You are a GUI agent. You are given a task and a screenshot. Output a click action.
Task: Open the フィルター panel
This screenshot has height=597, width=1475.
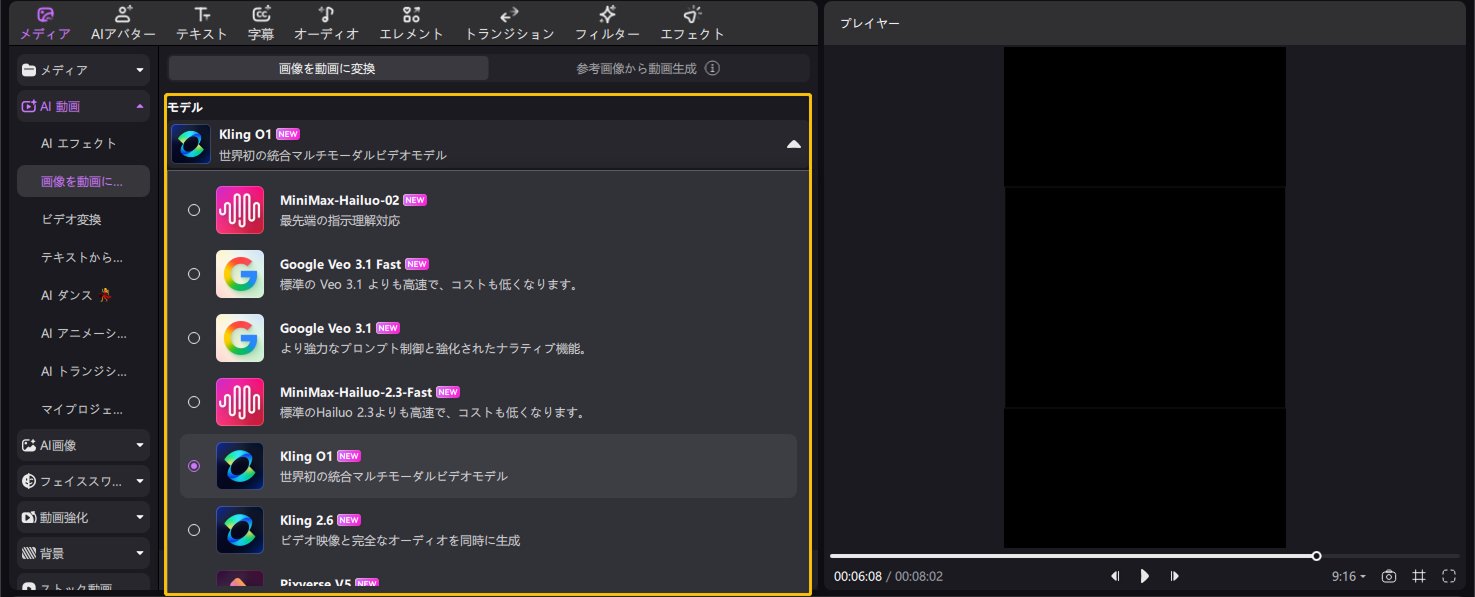(x=607, y=22)
